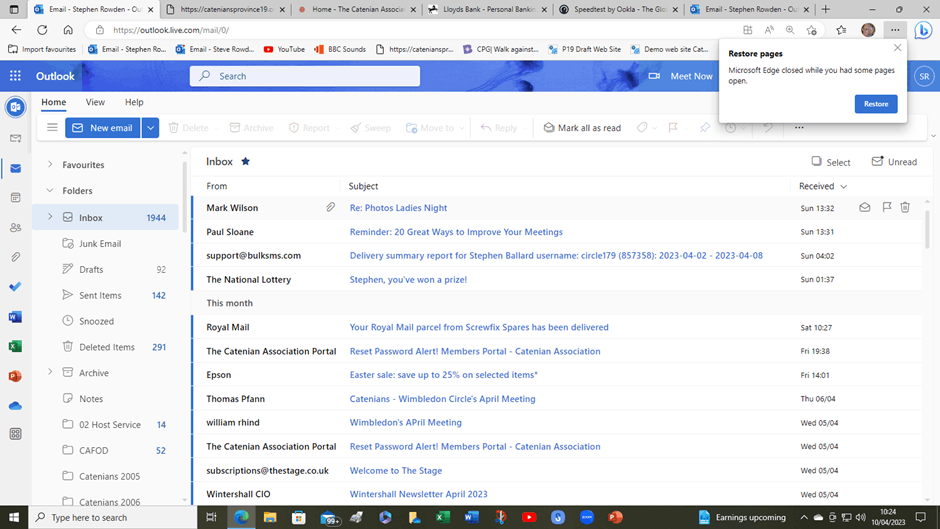
Task: Delete the Mark Wilson message via trash icon
Action: point(905,208)
